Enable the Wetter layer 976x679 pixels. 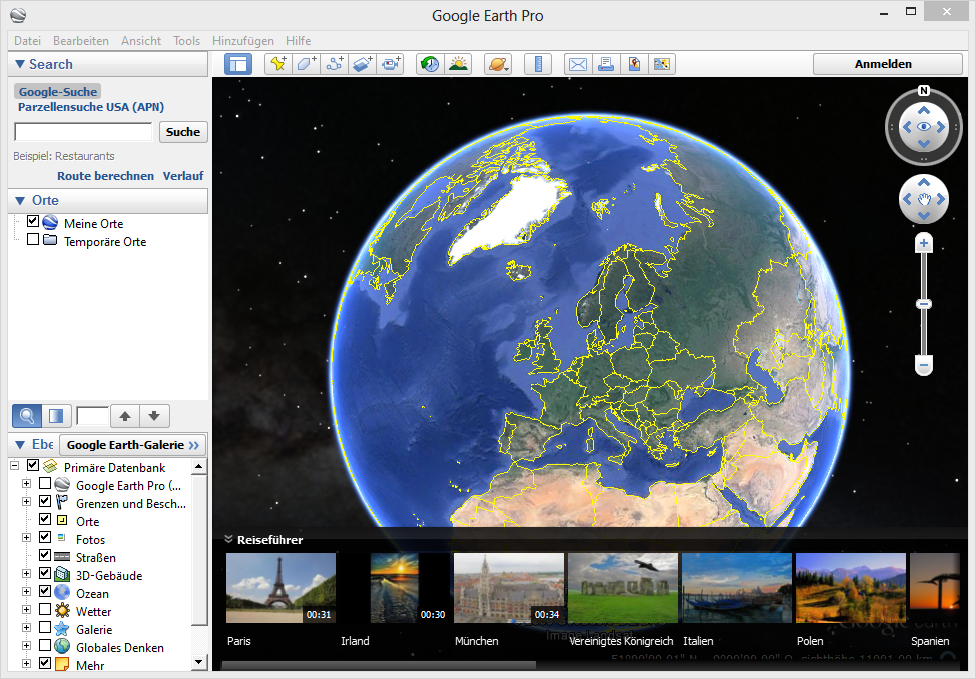tap(45, 609)
